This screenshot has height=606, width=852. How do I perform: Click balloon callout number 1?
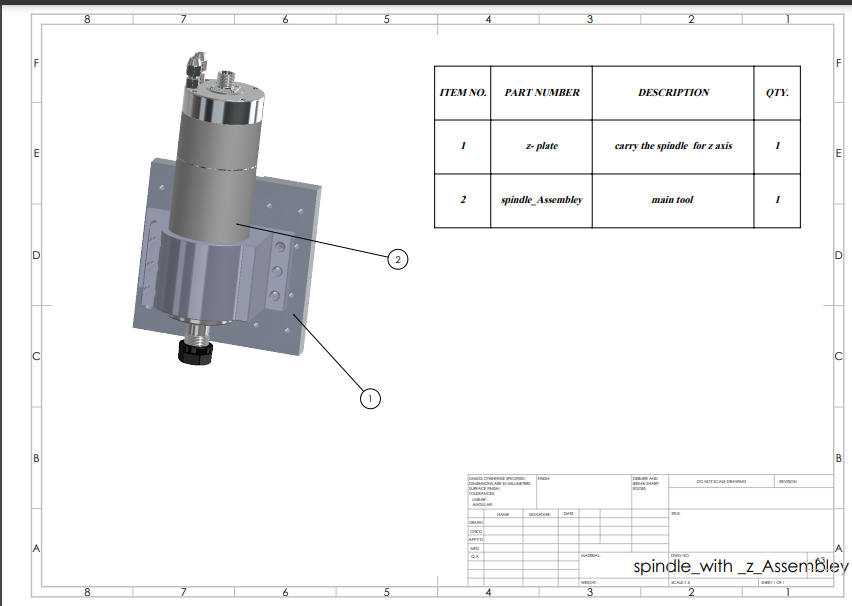(x=370, y=399)
